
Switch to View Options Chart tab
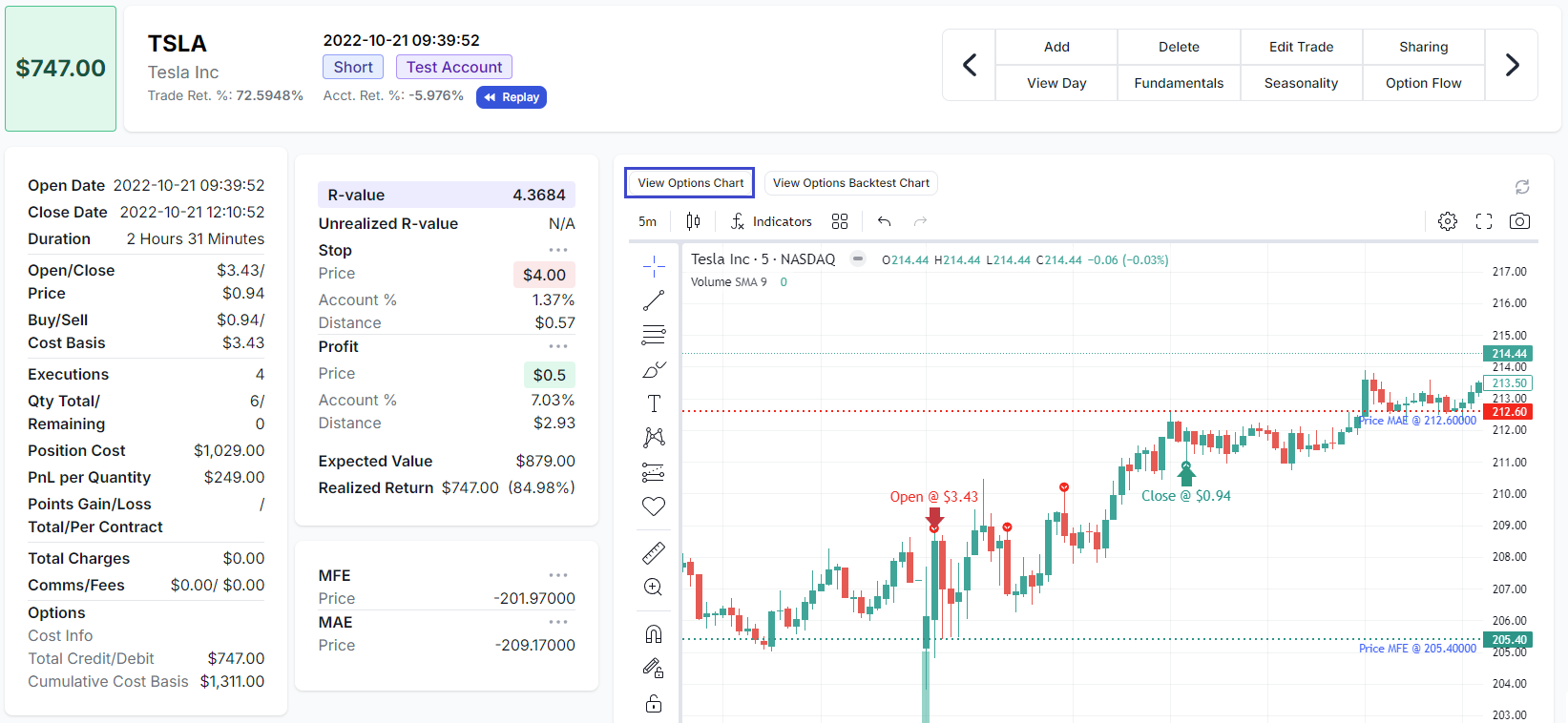690,183
